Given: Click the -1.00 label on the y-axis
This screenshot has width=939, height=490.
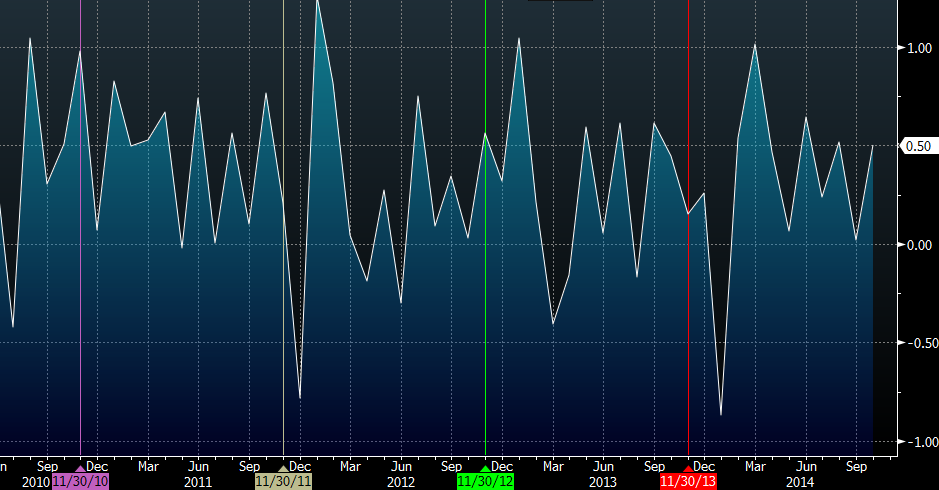Looking at the screenshot, I should (x=916, y=442).
